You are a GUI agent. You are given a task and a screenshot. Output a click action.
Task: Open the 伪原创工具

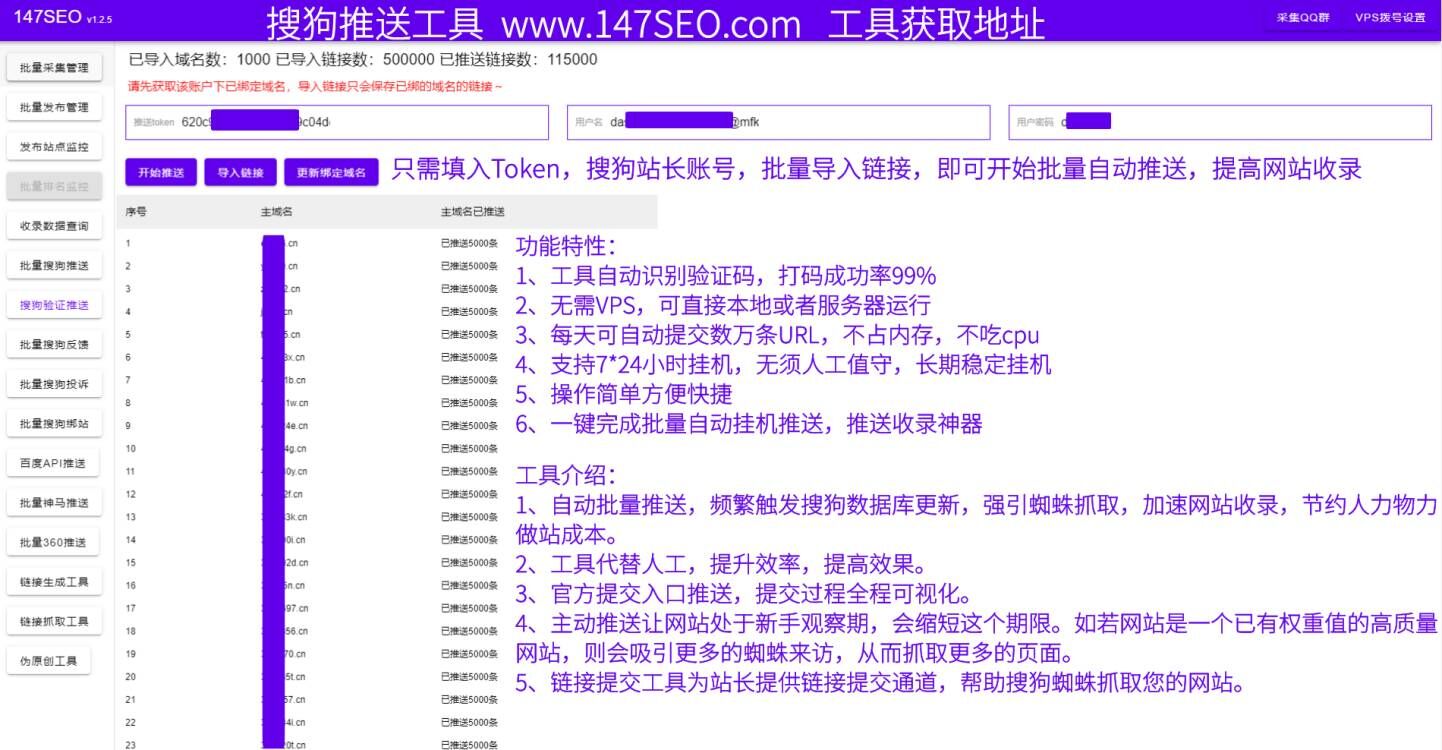(50, 660)
